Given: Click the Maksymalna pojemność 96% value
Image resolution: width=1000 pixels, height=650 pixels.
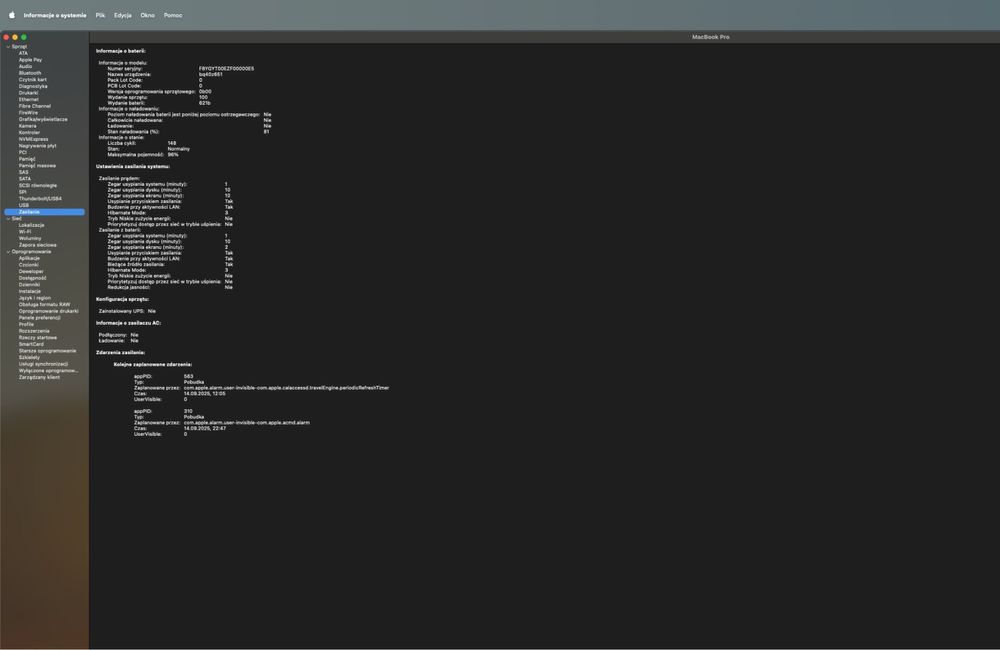Looking at the screenshot, I should (x=173, y=155).
